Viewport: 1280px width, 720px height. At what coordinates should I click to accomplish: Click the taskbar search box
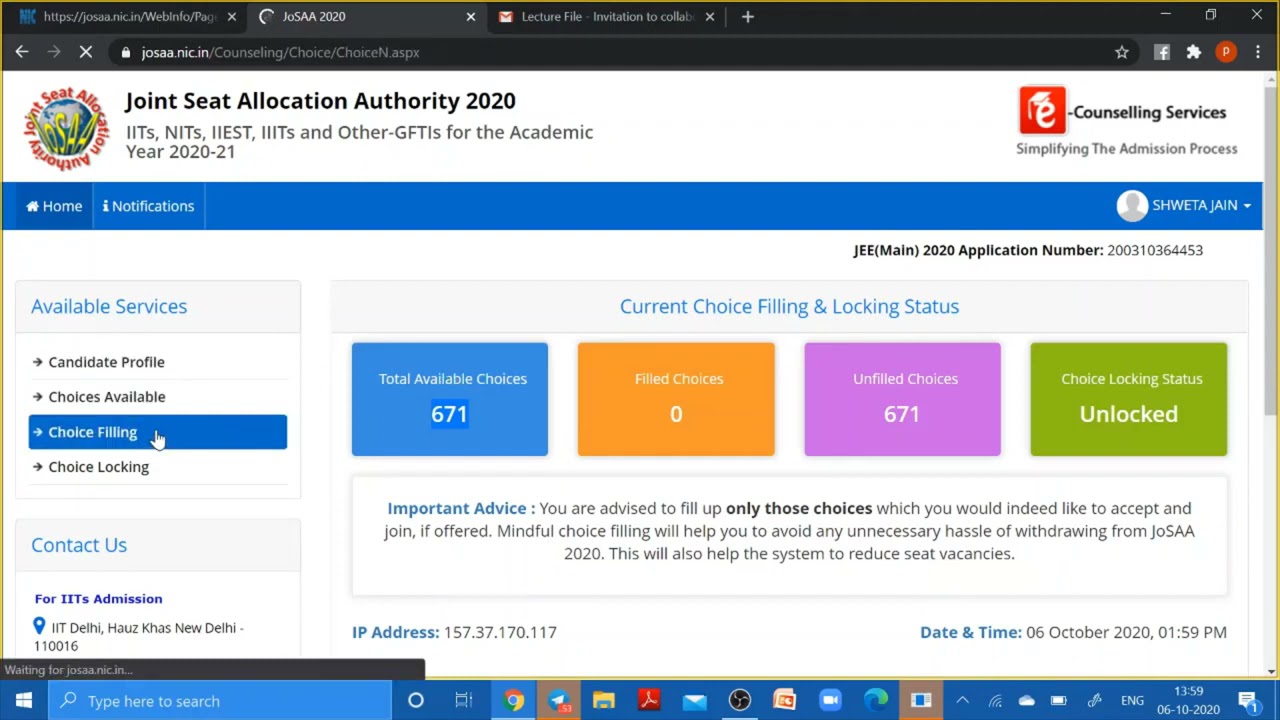(x=220, y=701)
